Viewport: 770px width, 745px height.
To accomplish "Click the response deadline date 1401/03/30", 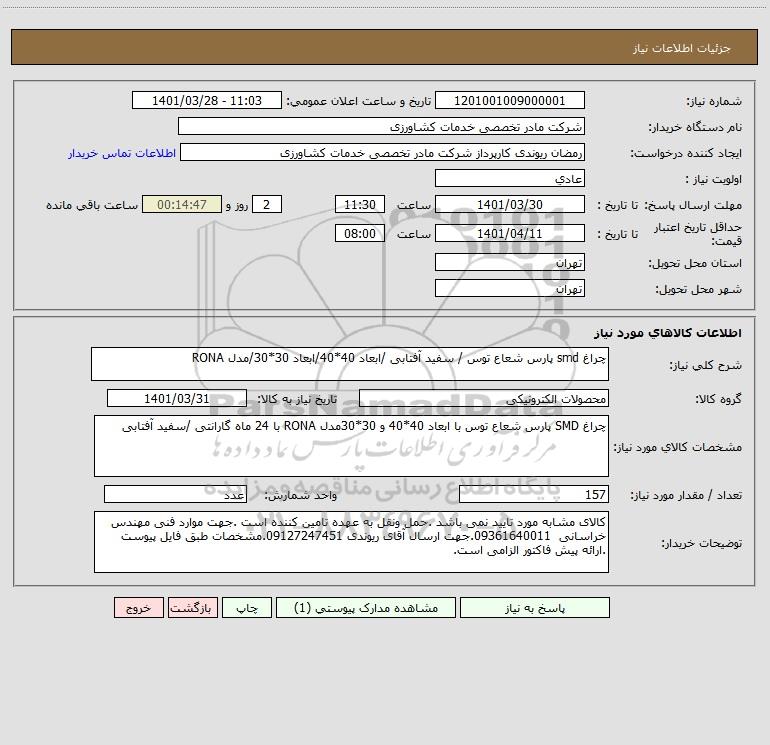I will coord(510,204).
